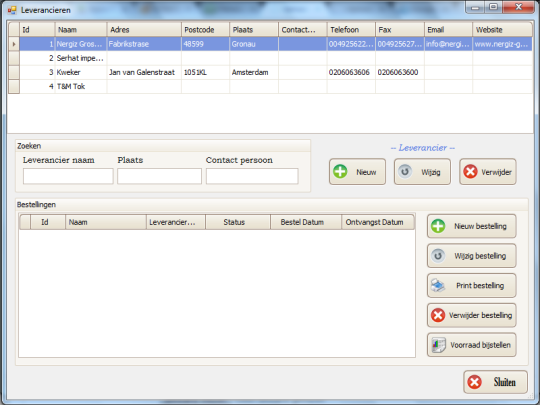The width and height of the screenshot is (540, 405).
Task: Click the 0206063606 phone cell
Action: [x=351, y=72]
